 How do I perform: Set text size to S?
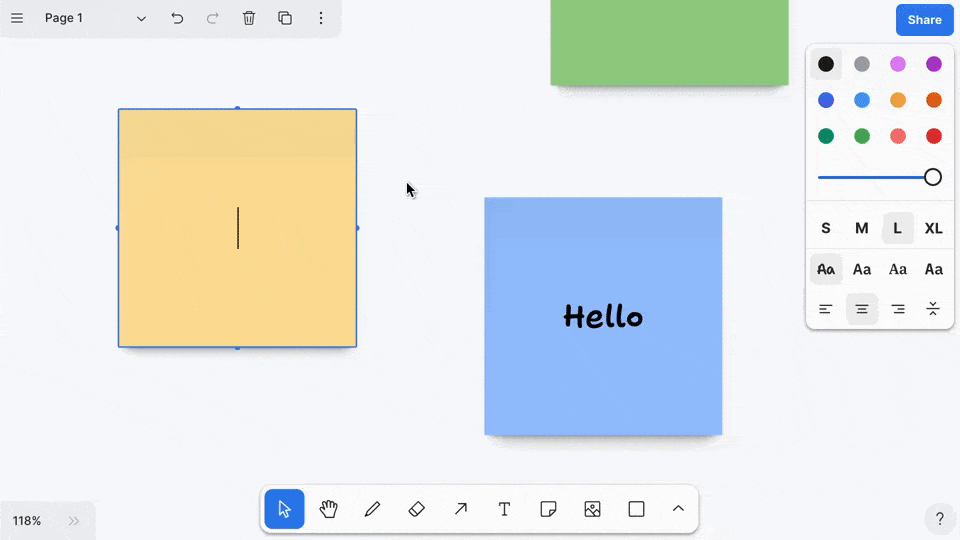point(826,228)
